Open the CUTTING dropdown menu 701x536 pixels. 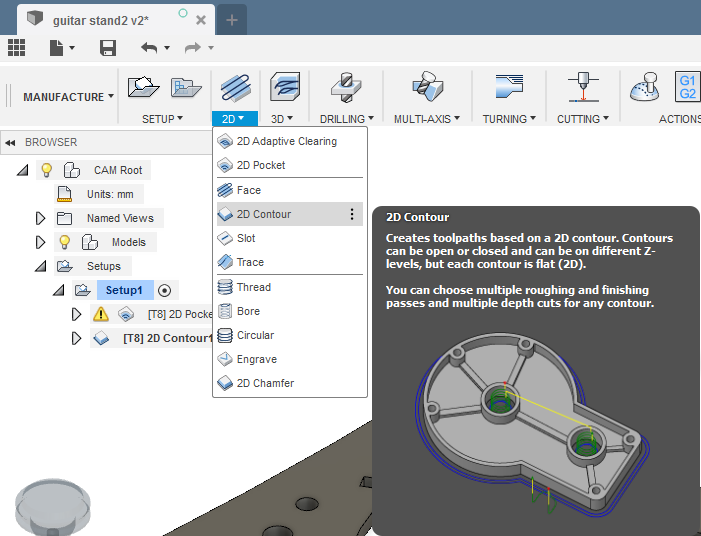[583, 119]
